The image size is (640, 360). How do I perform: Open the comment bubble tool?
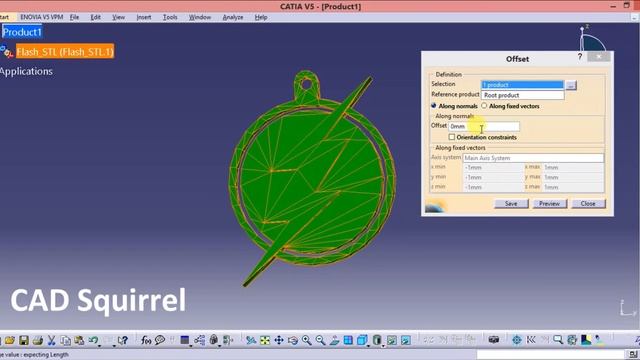[x=160, y=340]
